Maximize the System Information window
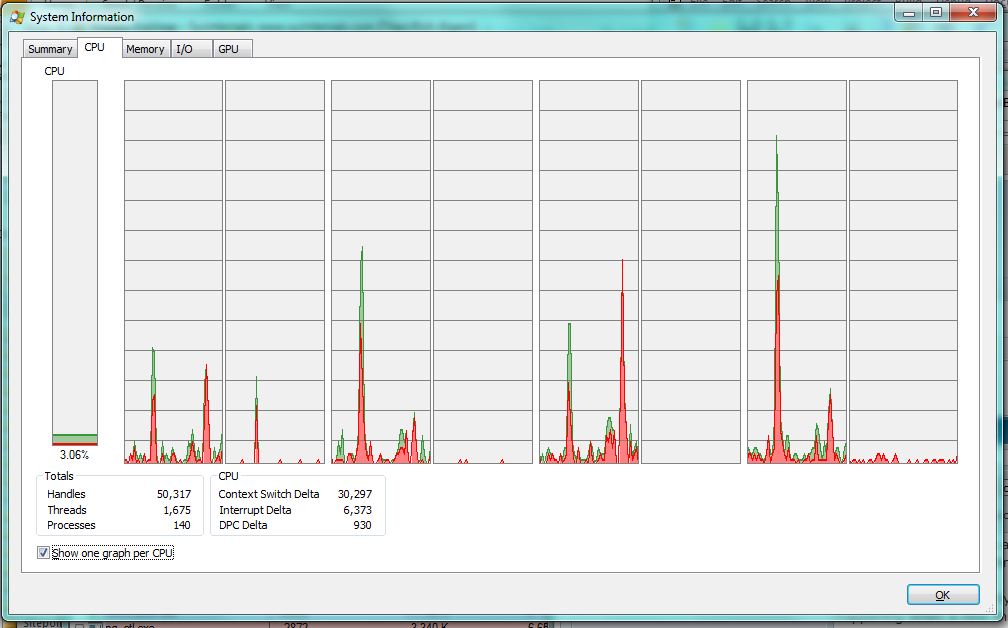The image size is (1008, 628). pos(936,12)
